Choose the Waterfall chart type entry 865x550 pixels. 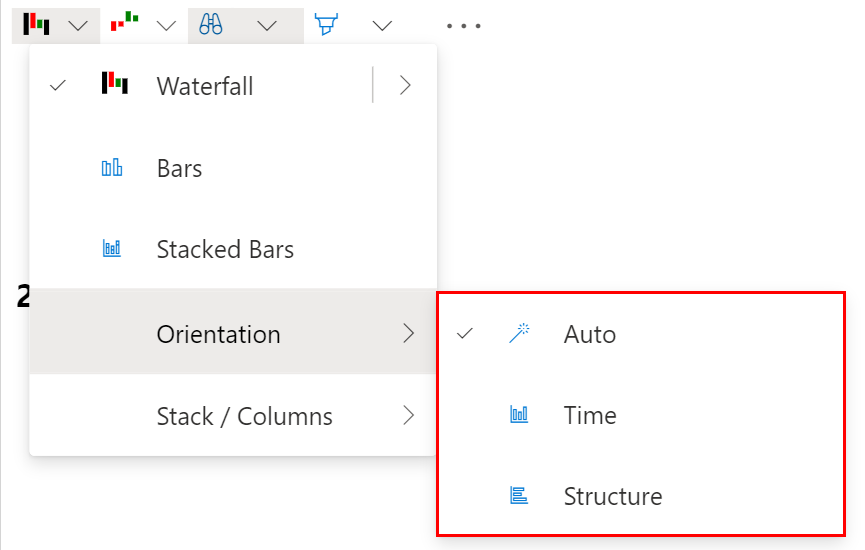tap(205, 86)
